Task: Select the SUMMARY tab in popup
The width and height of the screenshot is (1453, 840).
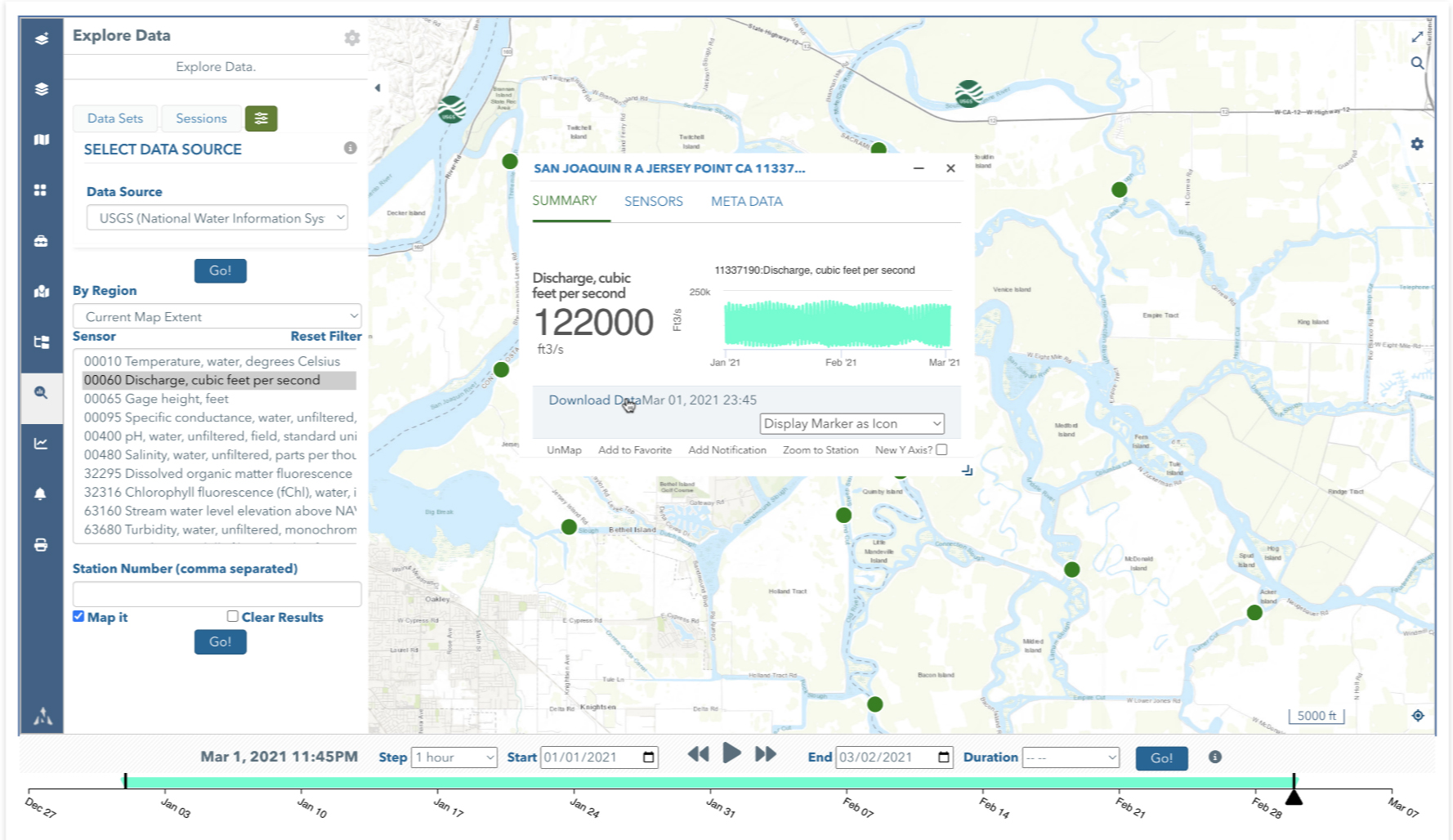Action: pyautogui.click(x=565, y=201)
